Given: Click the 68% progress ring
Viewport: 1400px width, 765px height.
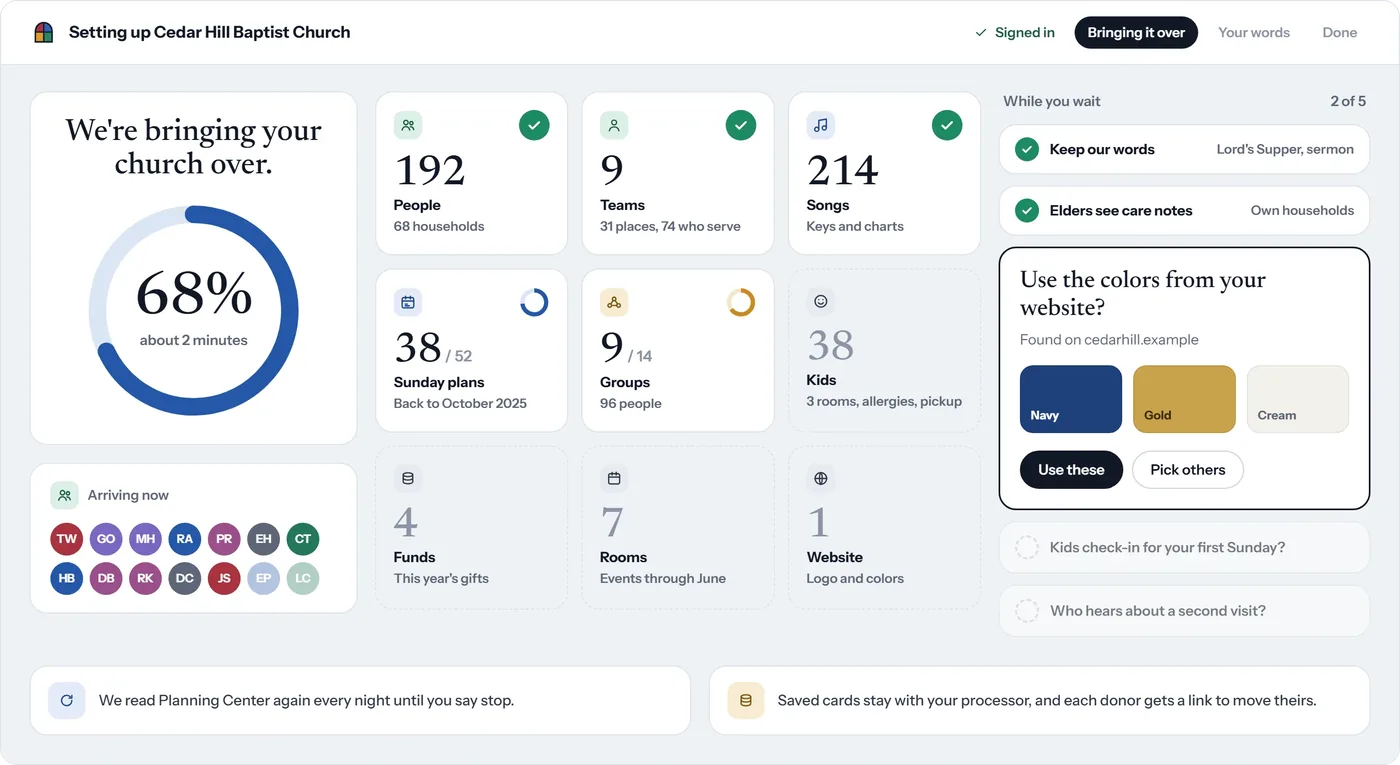Looking at the screenshot, I should pos(193,310).
